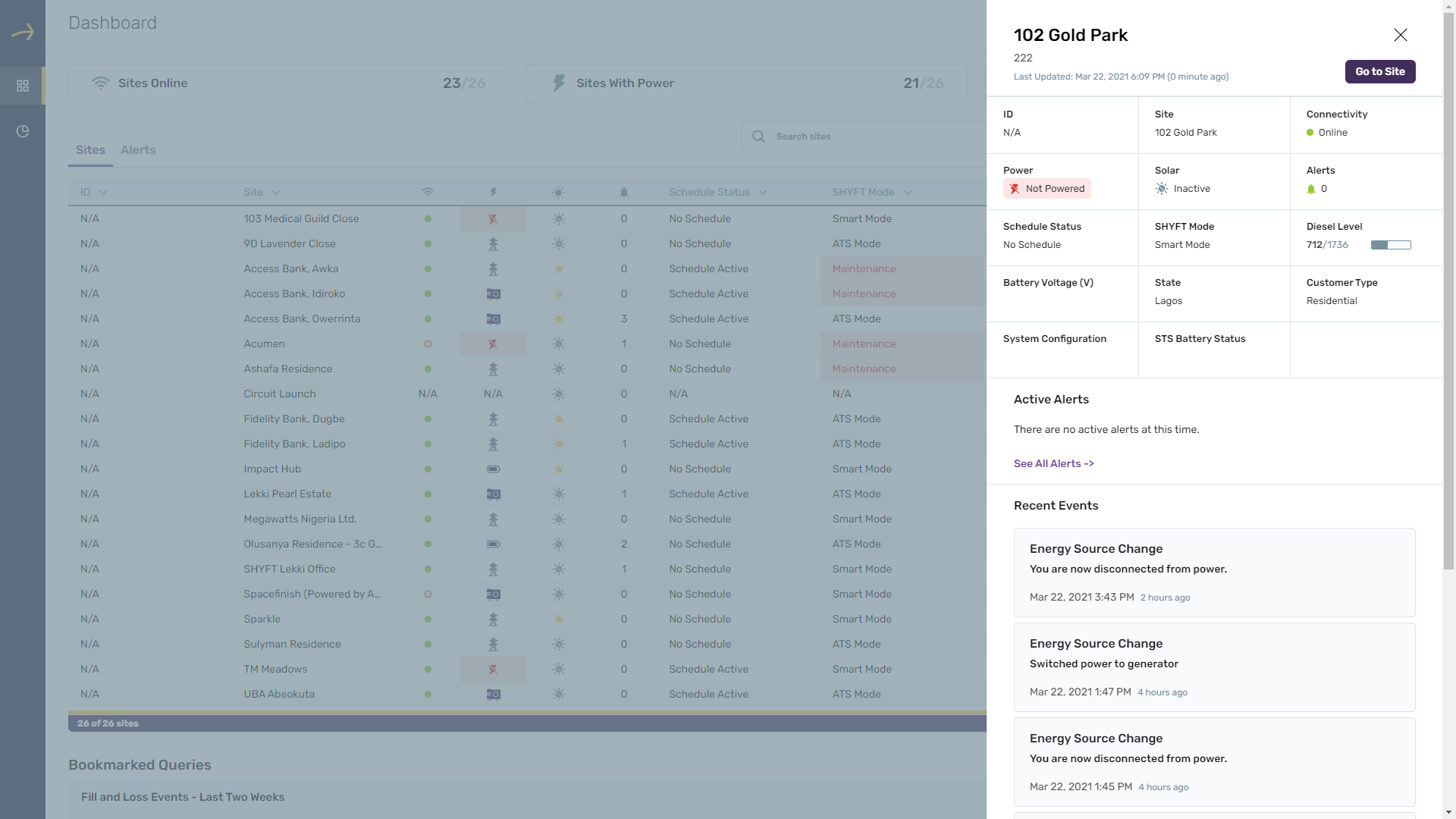This screenshot has height=819, width=1456.
Task: Click the Online green dot under Connectivity
Action: [x=1310, y=133]
